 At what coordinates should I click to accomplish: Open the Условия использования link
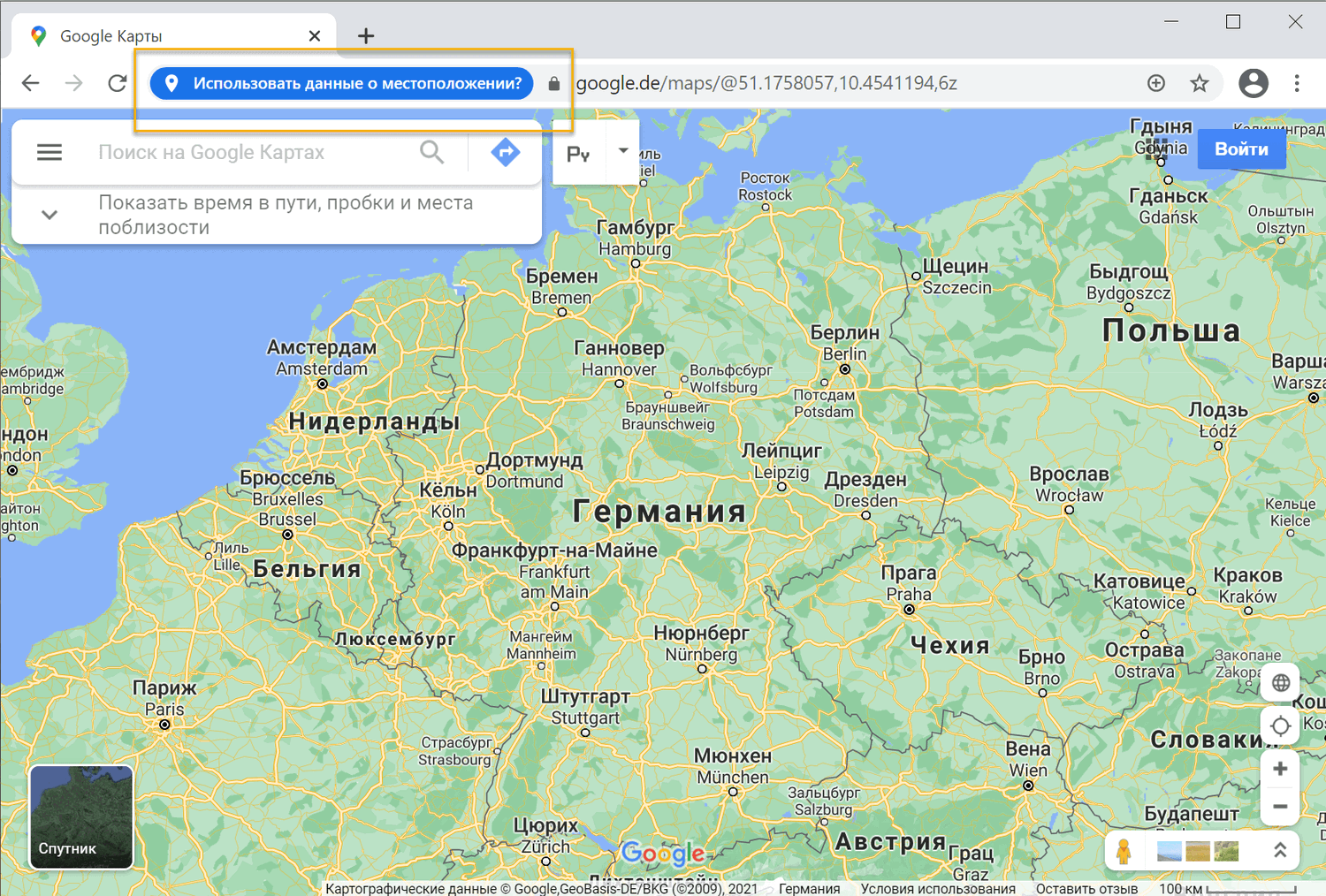938,888
